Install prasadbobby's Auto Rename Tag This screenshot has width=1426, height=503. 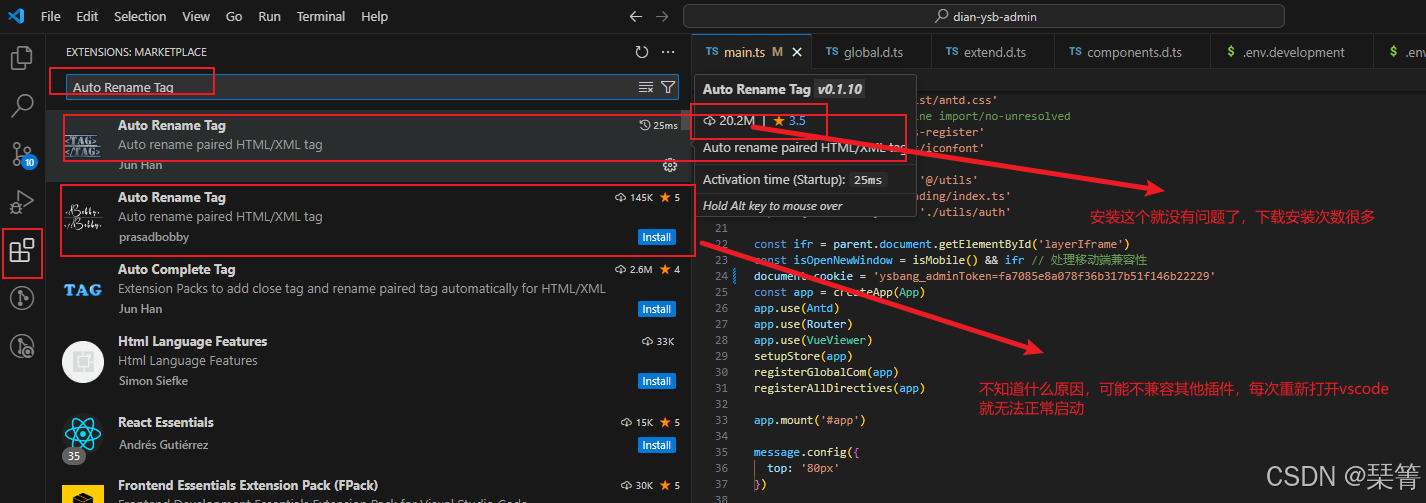pyautogui.click(x=656, y=237)
